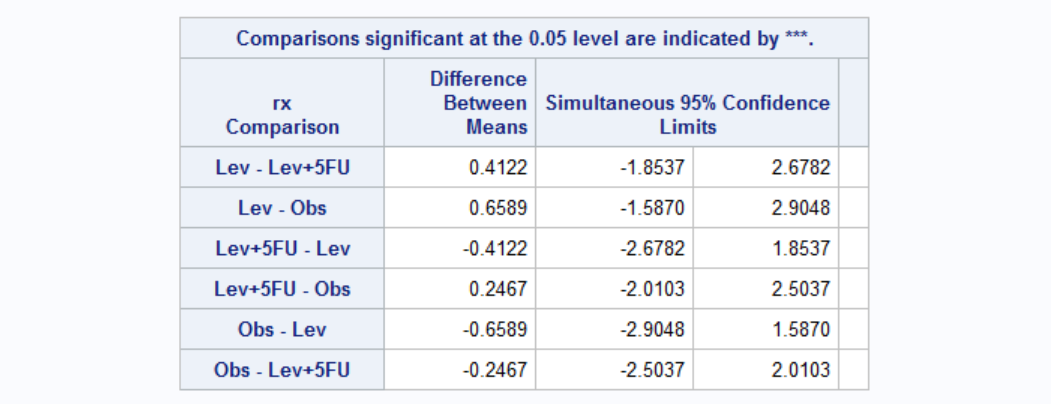The height and width of the screenshot is (404, 1051).
Task: Select the upper limit value 2.9048
Action: (801, 208)
